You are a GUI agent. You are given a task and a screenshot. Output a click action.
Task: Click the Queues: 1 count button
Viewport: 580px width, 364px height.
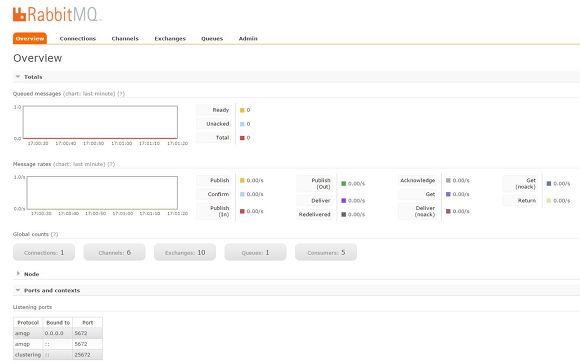click(x=256, y=252)
